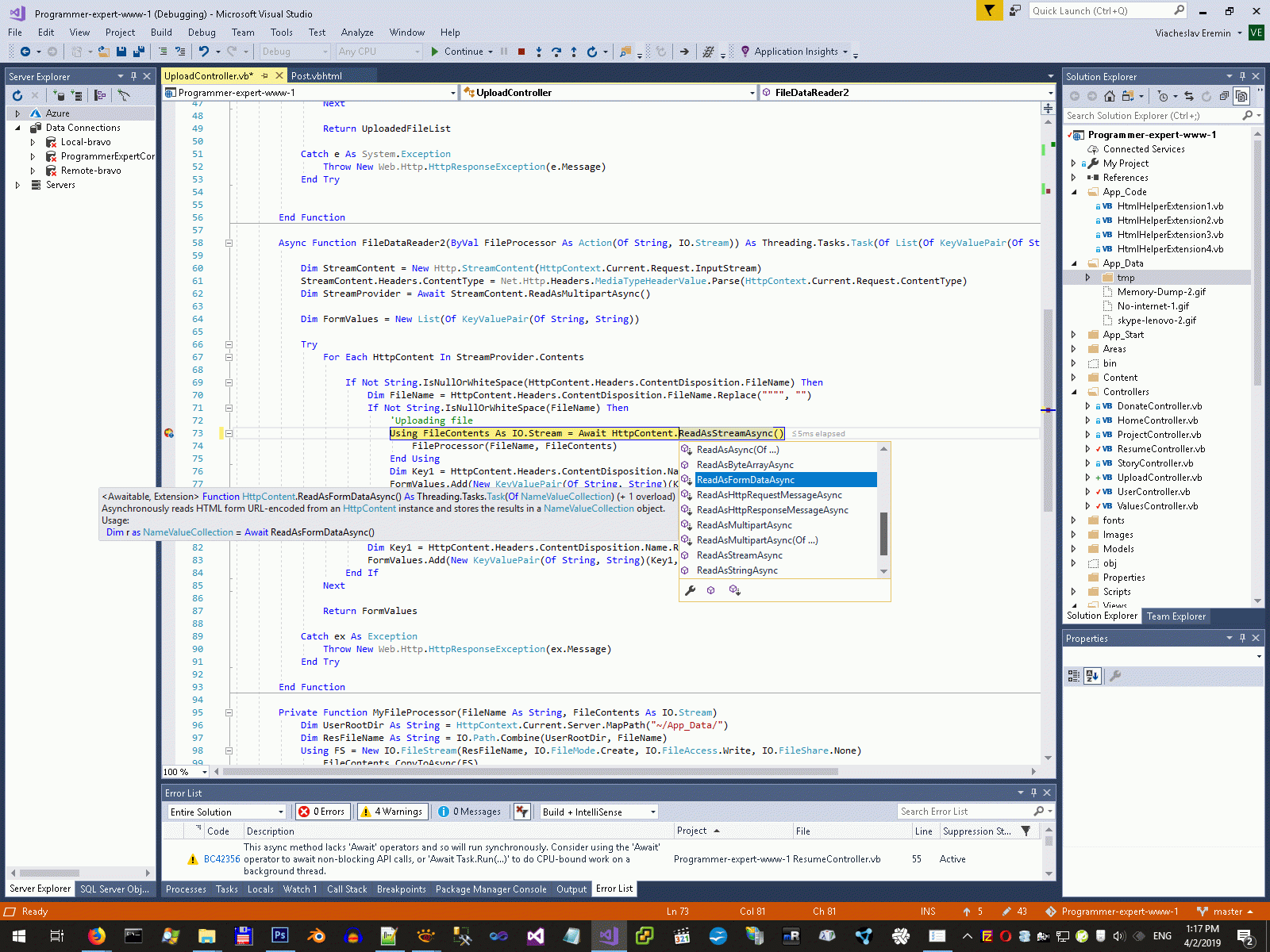Open the Debug menu
Image resolution: width=1270 pixels, height=952 pixels.
(x=202, y=33)
